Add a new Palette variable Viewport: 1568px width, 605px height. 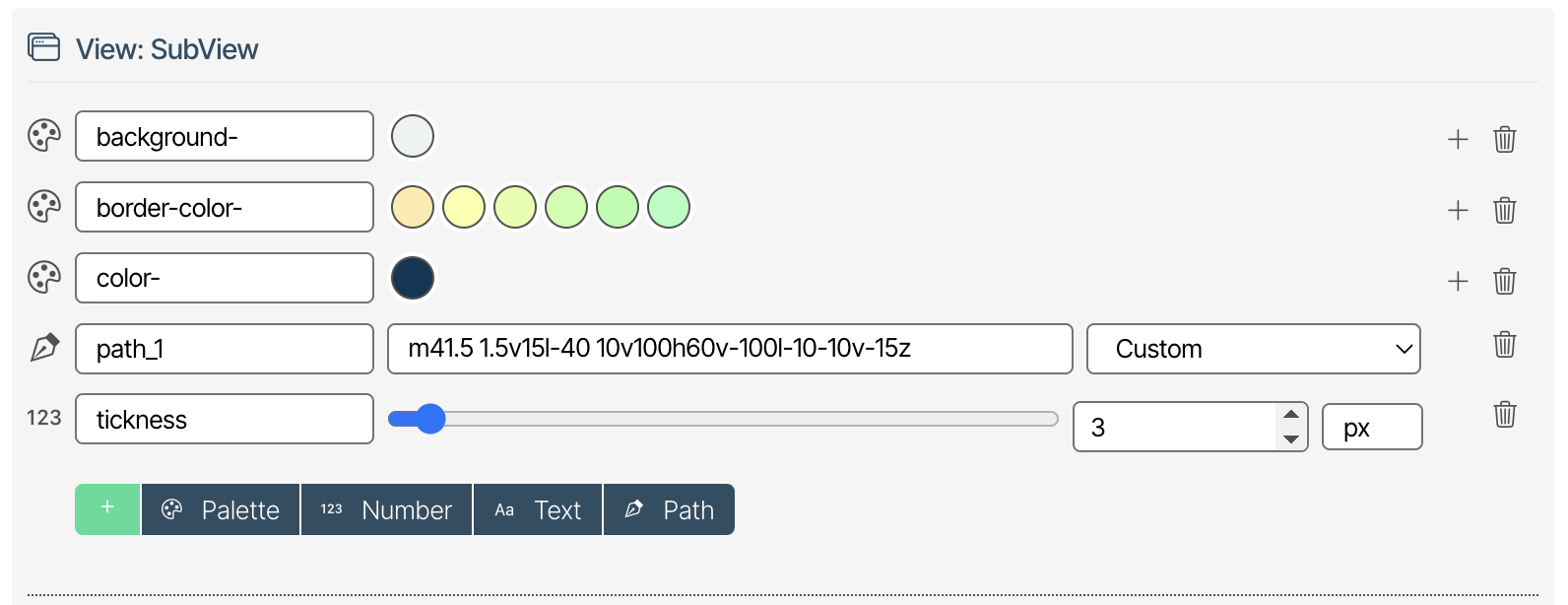(221, 509)
